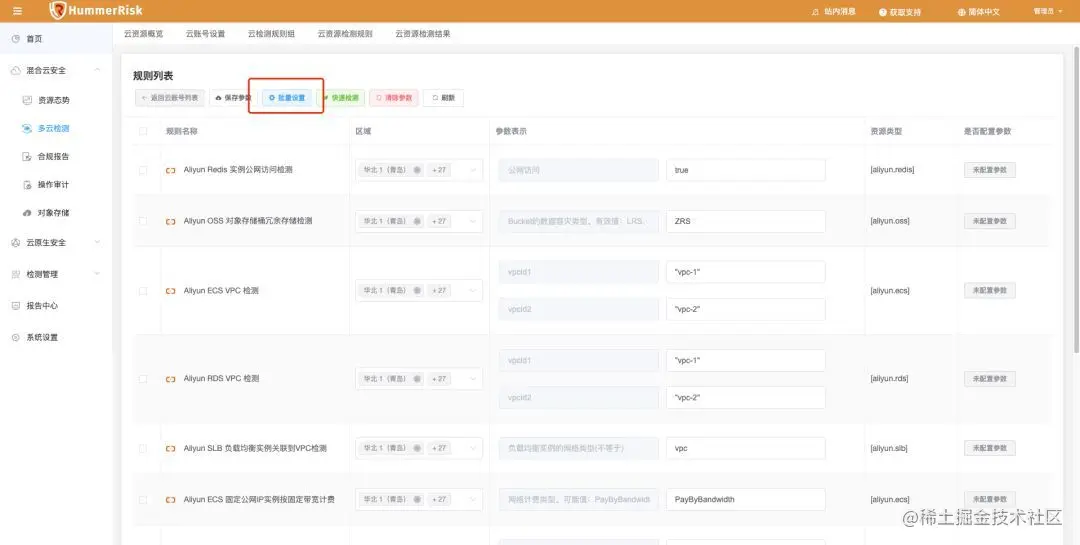This screenshot has width=1080, height=545.
Task: Click link icon beside Aliyun OSS rule
Action: coord(170,222)
